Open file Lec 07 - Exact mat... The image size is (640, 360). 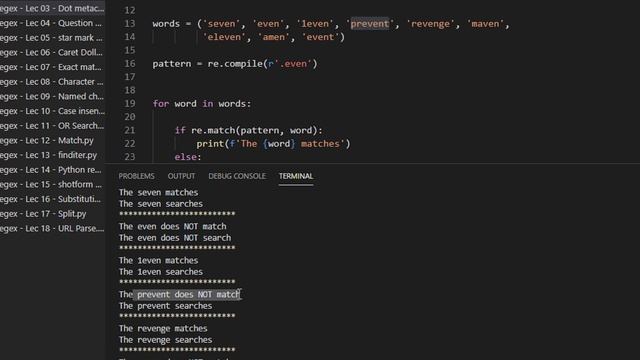(x=52, y=67)
